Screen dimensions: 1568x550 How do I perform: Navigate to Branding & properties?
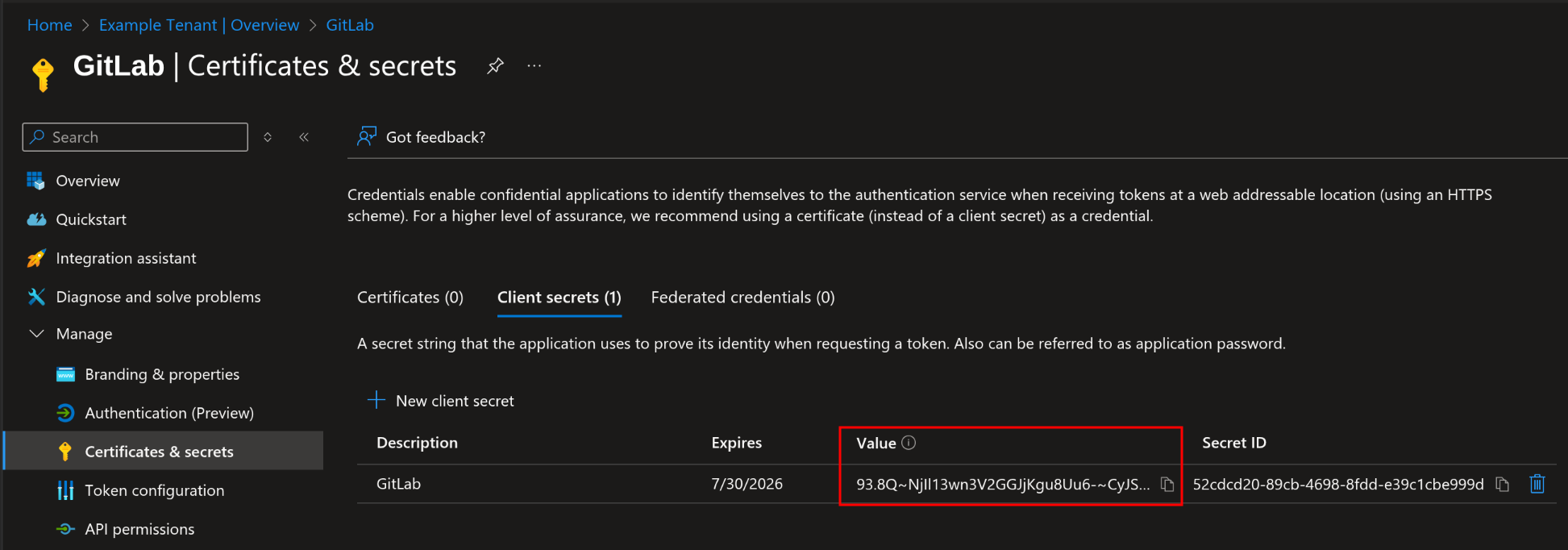pyautogui.click(x=161, y=374)
